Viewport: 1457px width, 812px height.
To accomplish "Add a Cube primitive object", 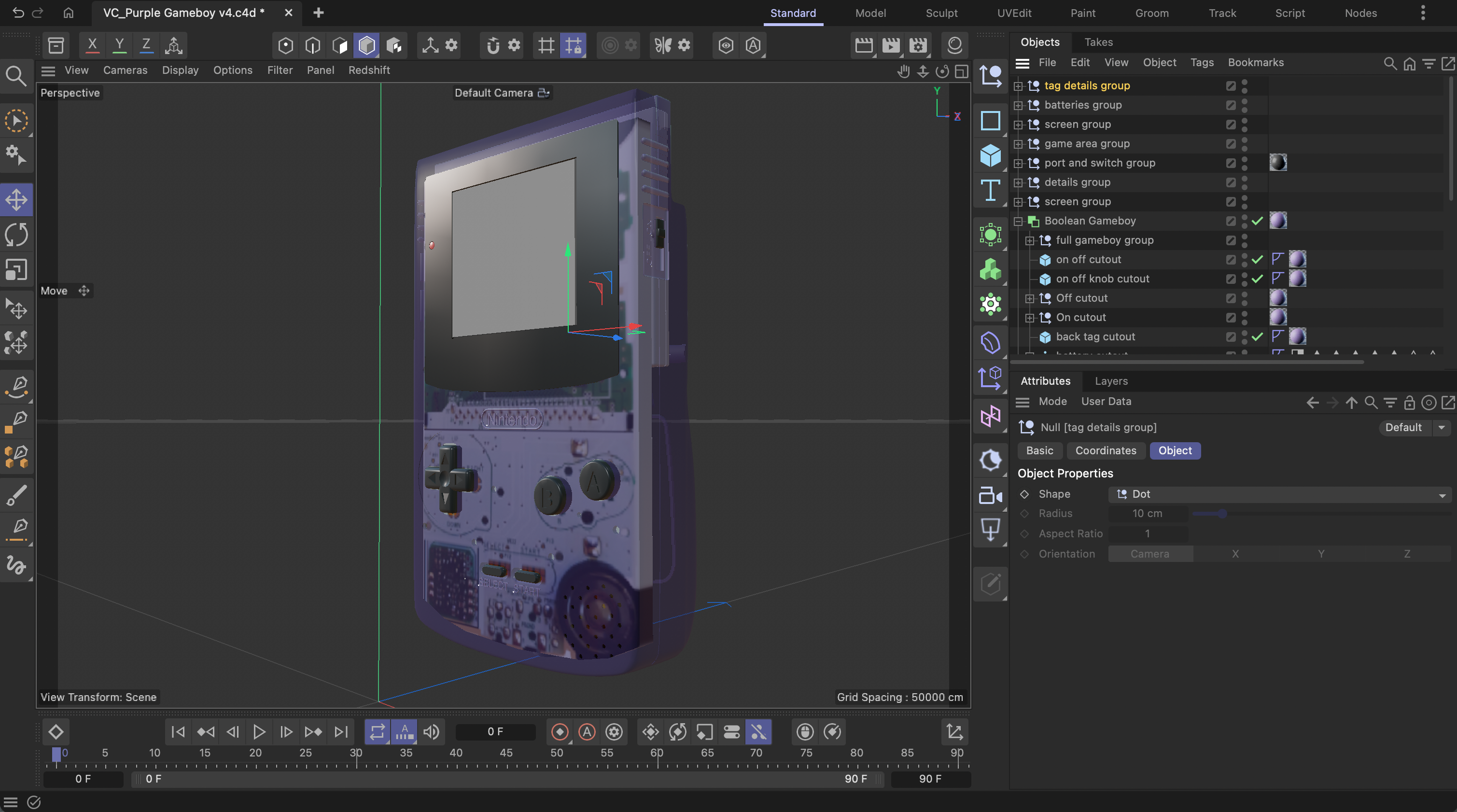I will coord(990,155).
